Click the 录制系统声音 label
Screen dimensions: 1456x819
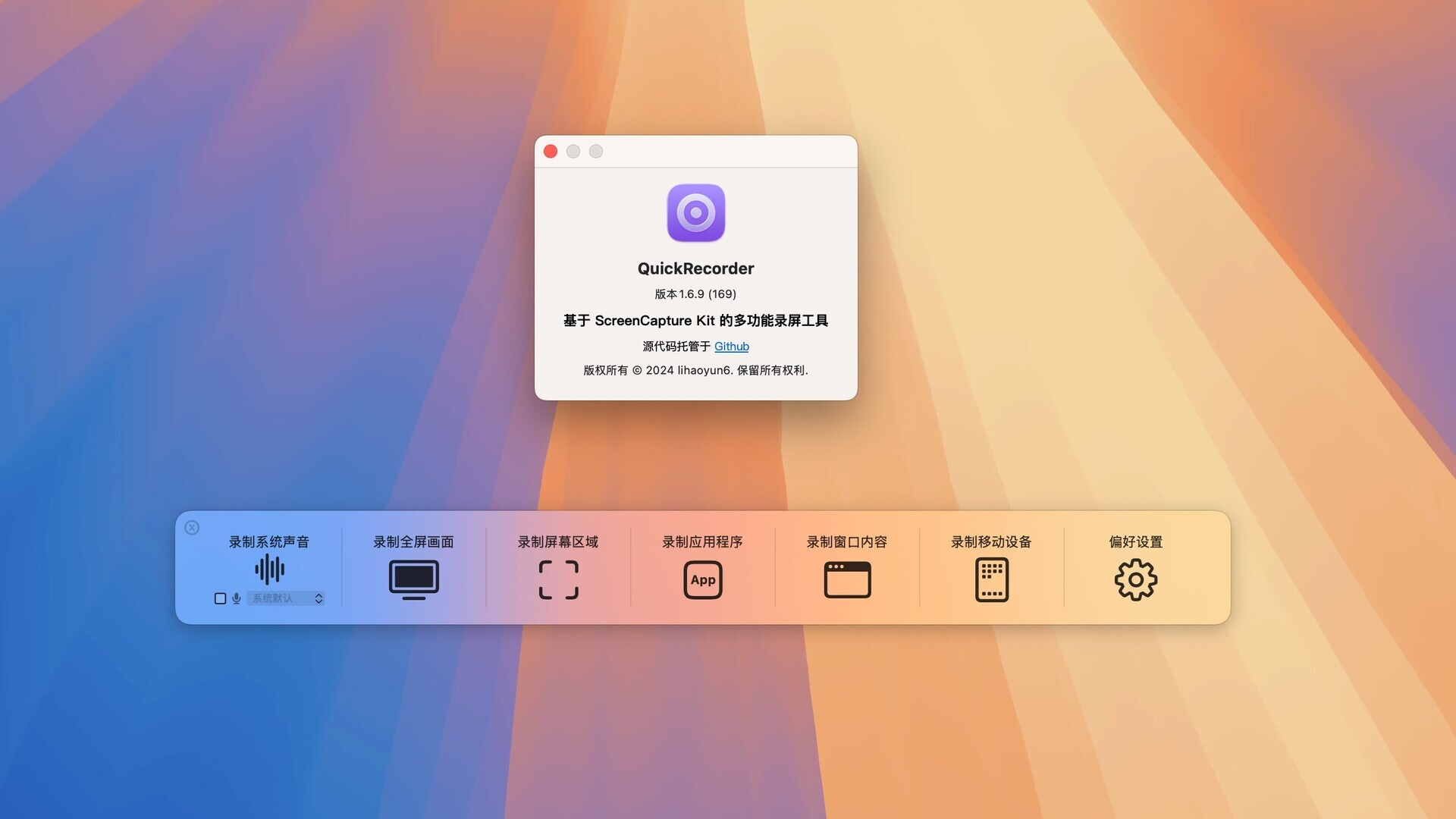(269, 542)
